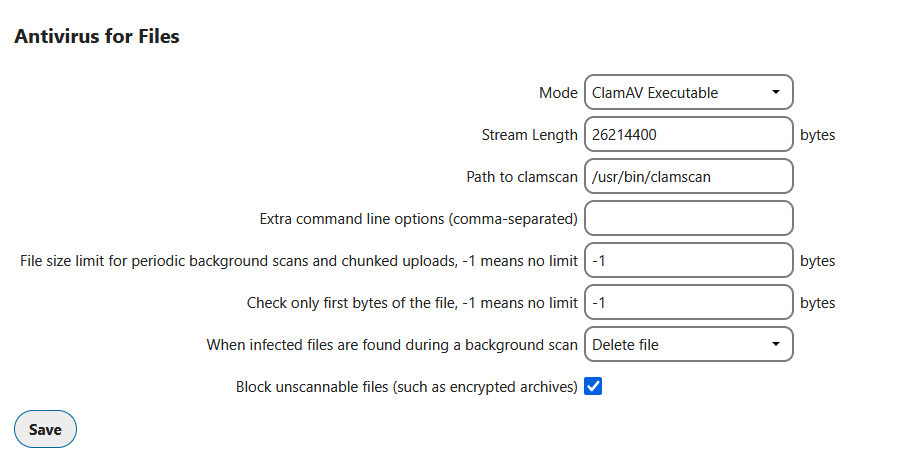
Task: Click the Block unscannable files label text
Action: click(406, 386)
